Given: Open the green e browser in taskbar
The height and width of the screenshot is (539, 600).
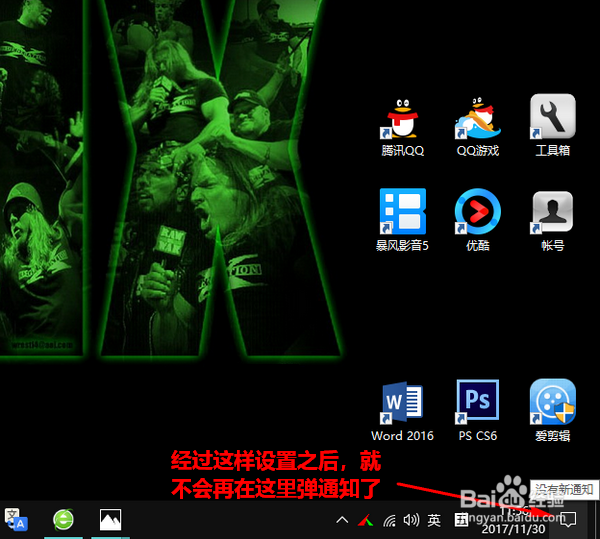Looking at the screenshot, I should click(63, 520).
